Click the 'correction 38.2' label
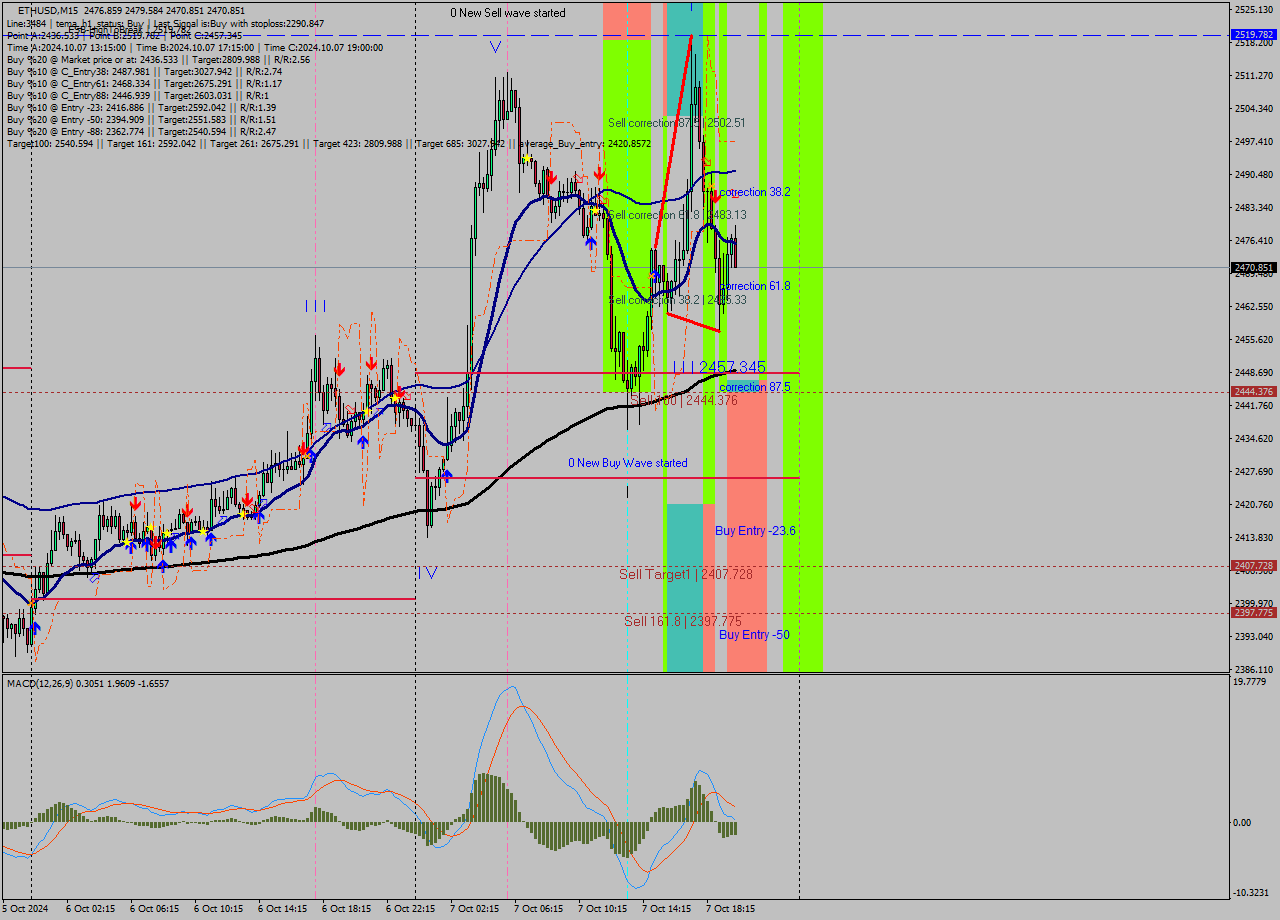 (757, 192)
